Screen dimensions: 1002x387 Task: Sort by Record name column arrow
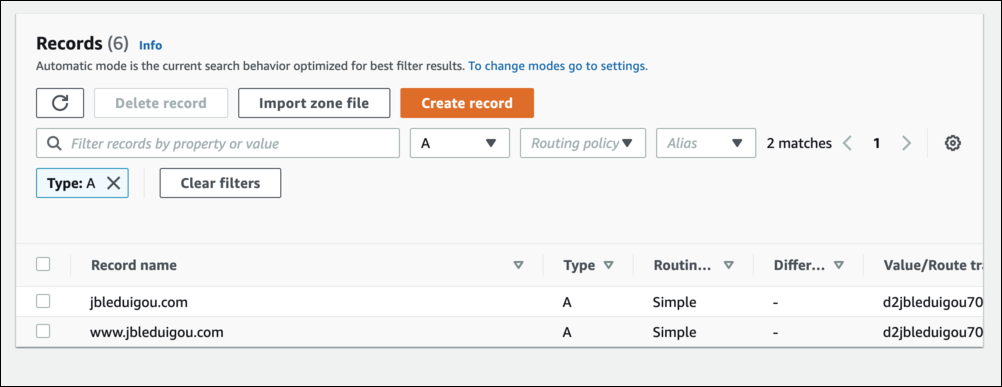(518, 265)
